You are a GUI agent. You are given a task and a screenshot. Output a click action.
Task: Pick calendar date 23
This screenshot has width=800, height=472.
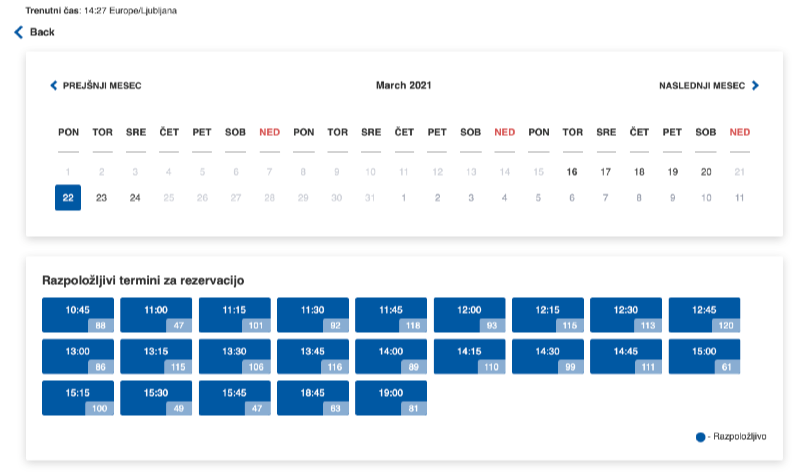click(x=102, y=197)
